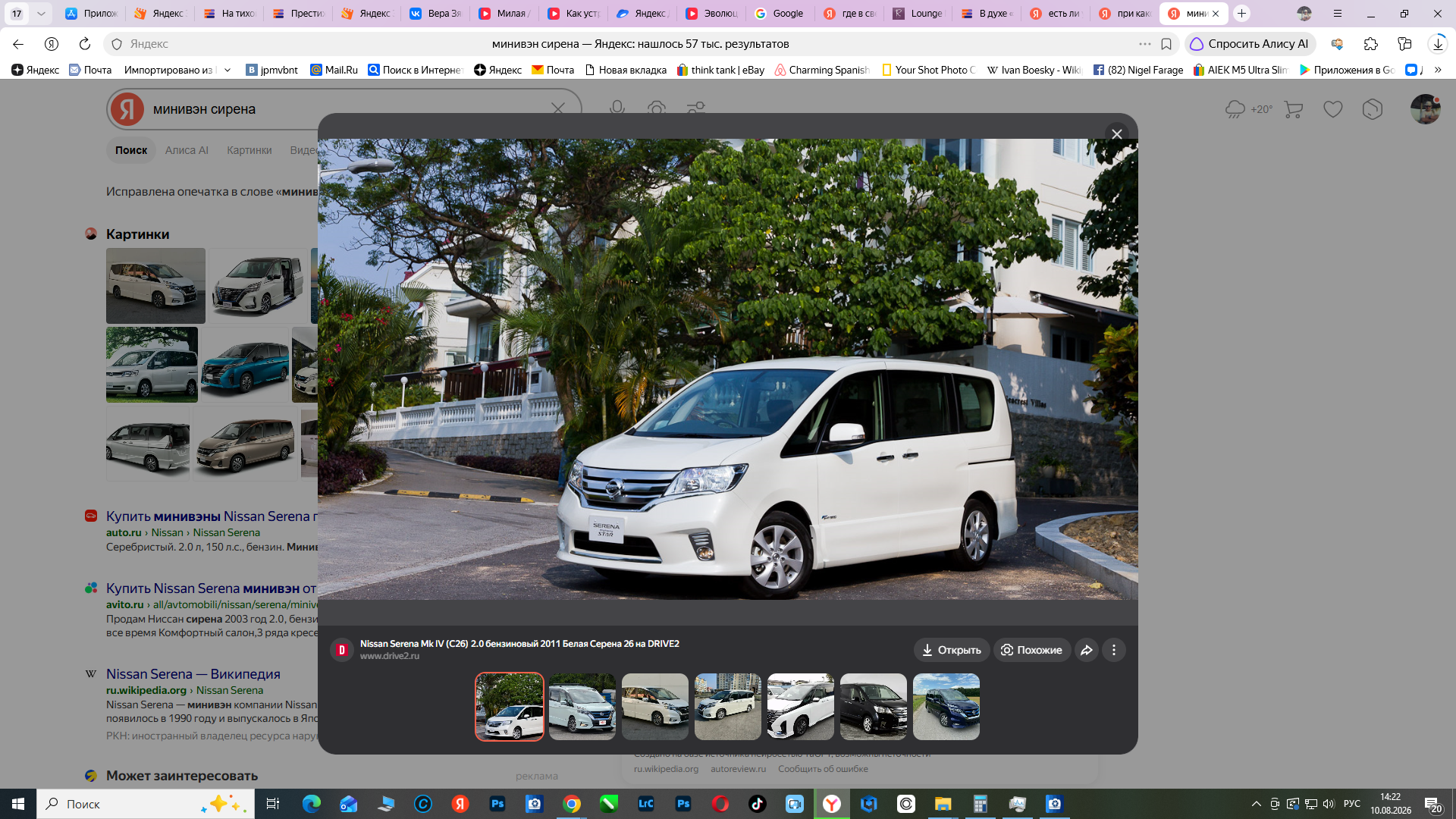Click the Похожие similar images button

(x=1032, y=650)
